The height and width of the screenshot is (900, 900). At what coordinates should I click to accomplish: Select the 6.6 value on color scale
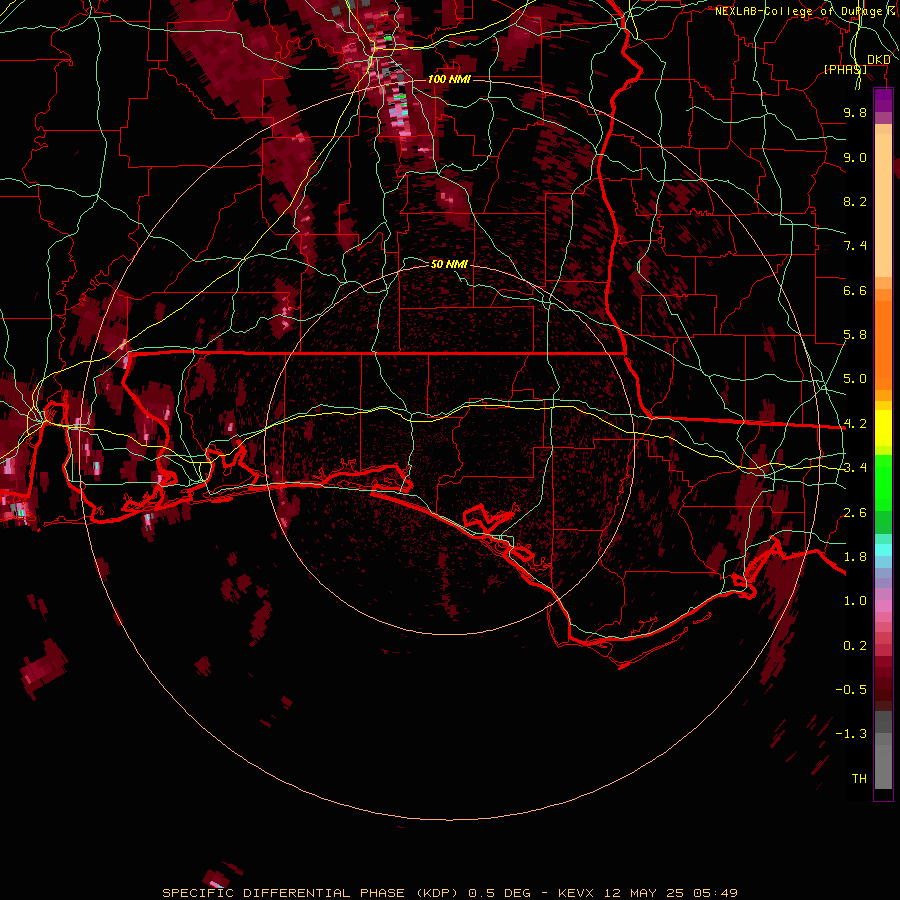pyautogui.click(x=855, y=290)
